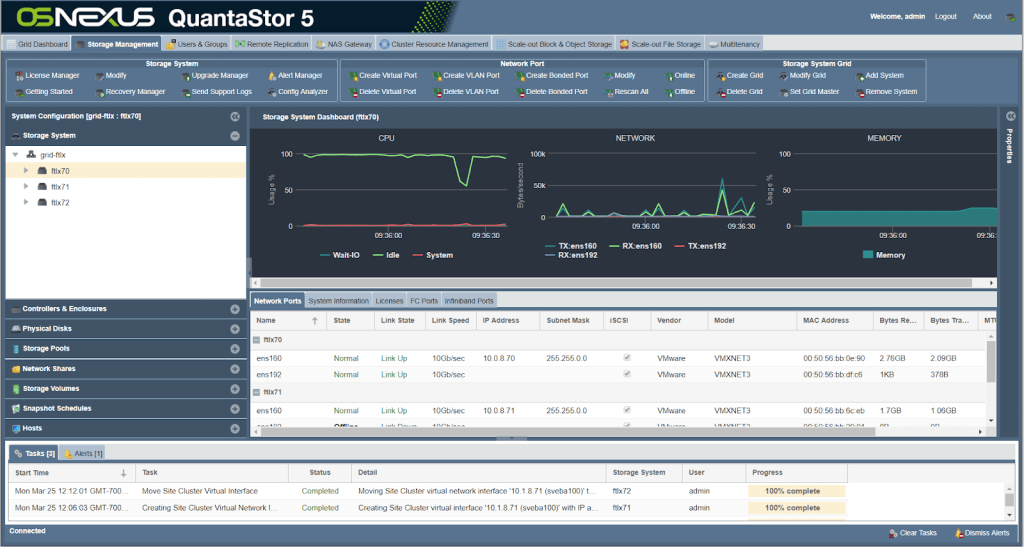Click Modify in Storage System group
1024x547 pixels.
111,76
